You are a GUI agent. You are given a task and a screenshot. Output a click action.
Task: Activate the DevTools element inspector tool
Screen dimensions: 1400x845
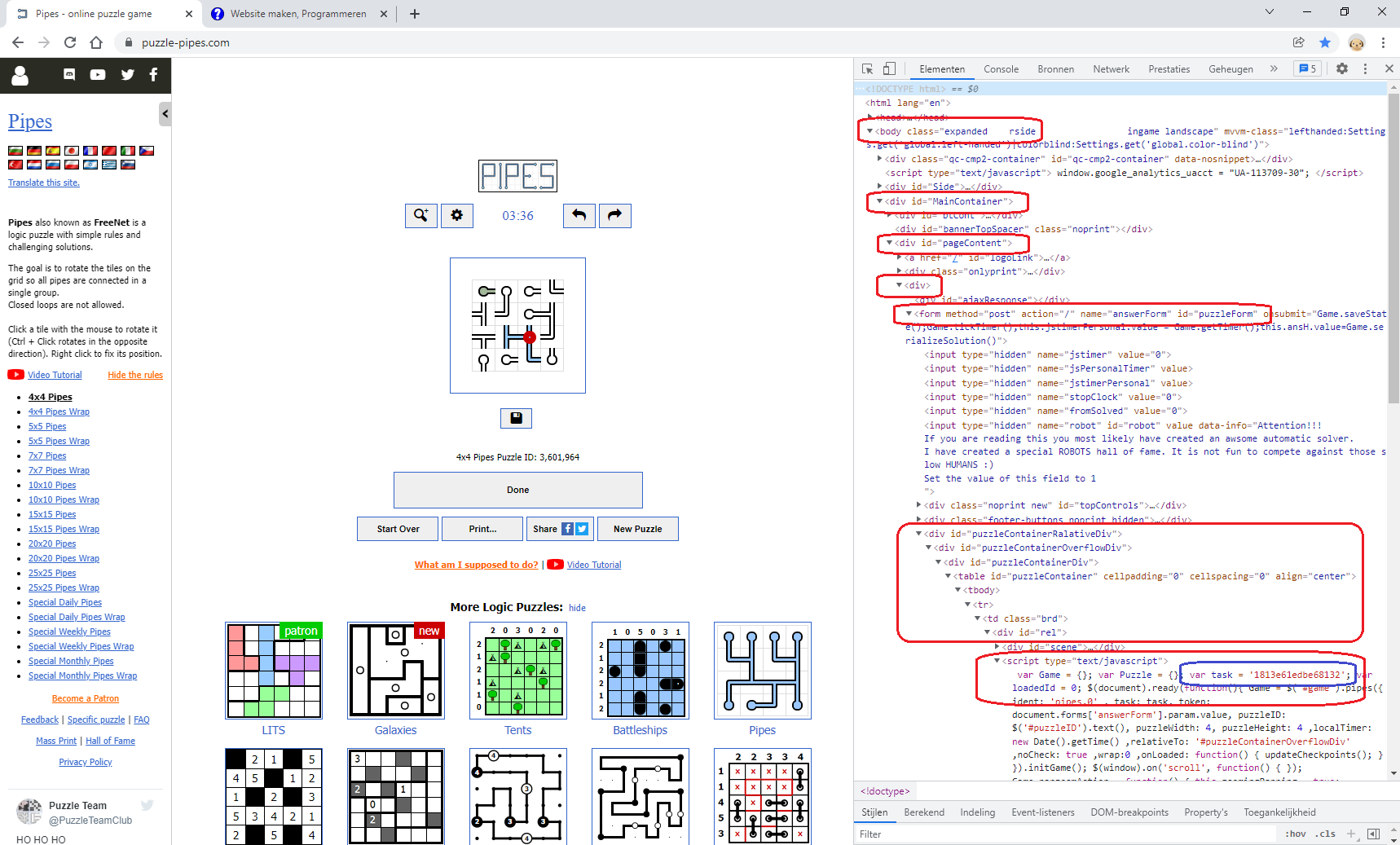coord(868,69)
